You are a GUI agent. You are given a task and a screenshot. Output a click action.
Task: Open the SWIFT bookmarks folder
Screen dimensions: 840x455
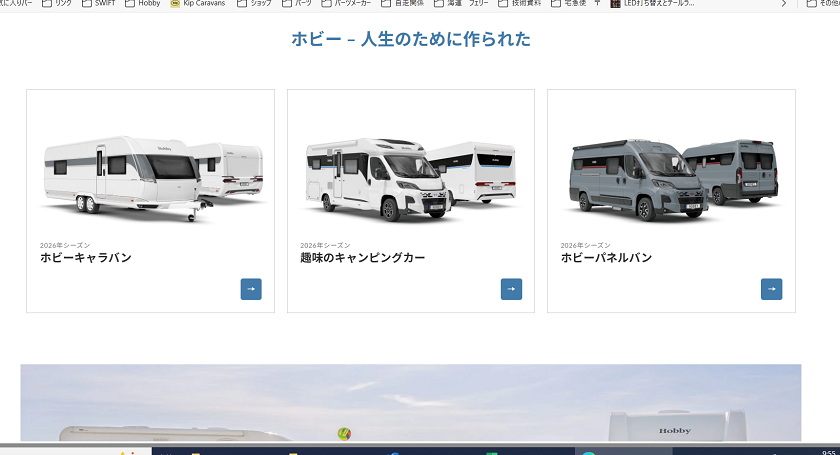click(99, 3)
